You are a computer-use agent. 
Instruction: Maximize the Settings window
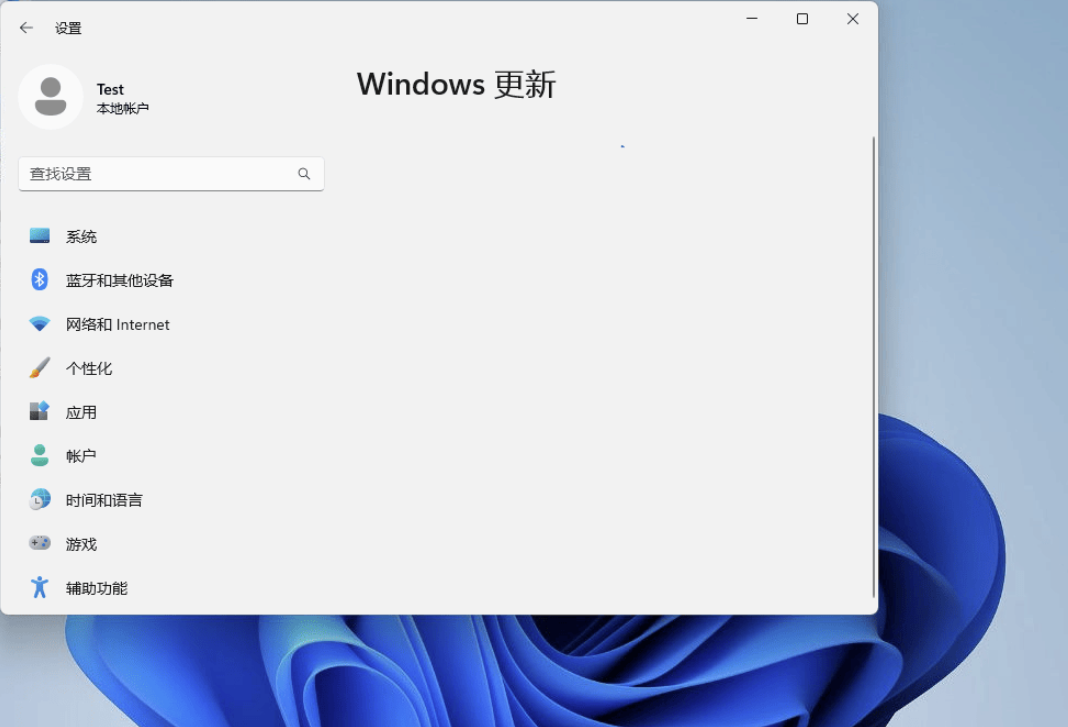[x=802, y=19]
